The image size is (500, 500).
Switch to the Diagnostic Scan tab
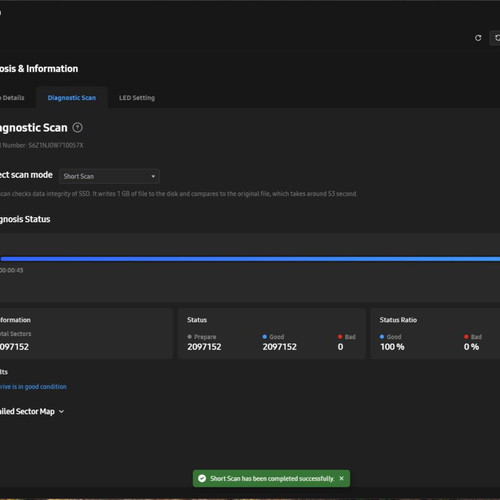(72, 98)
